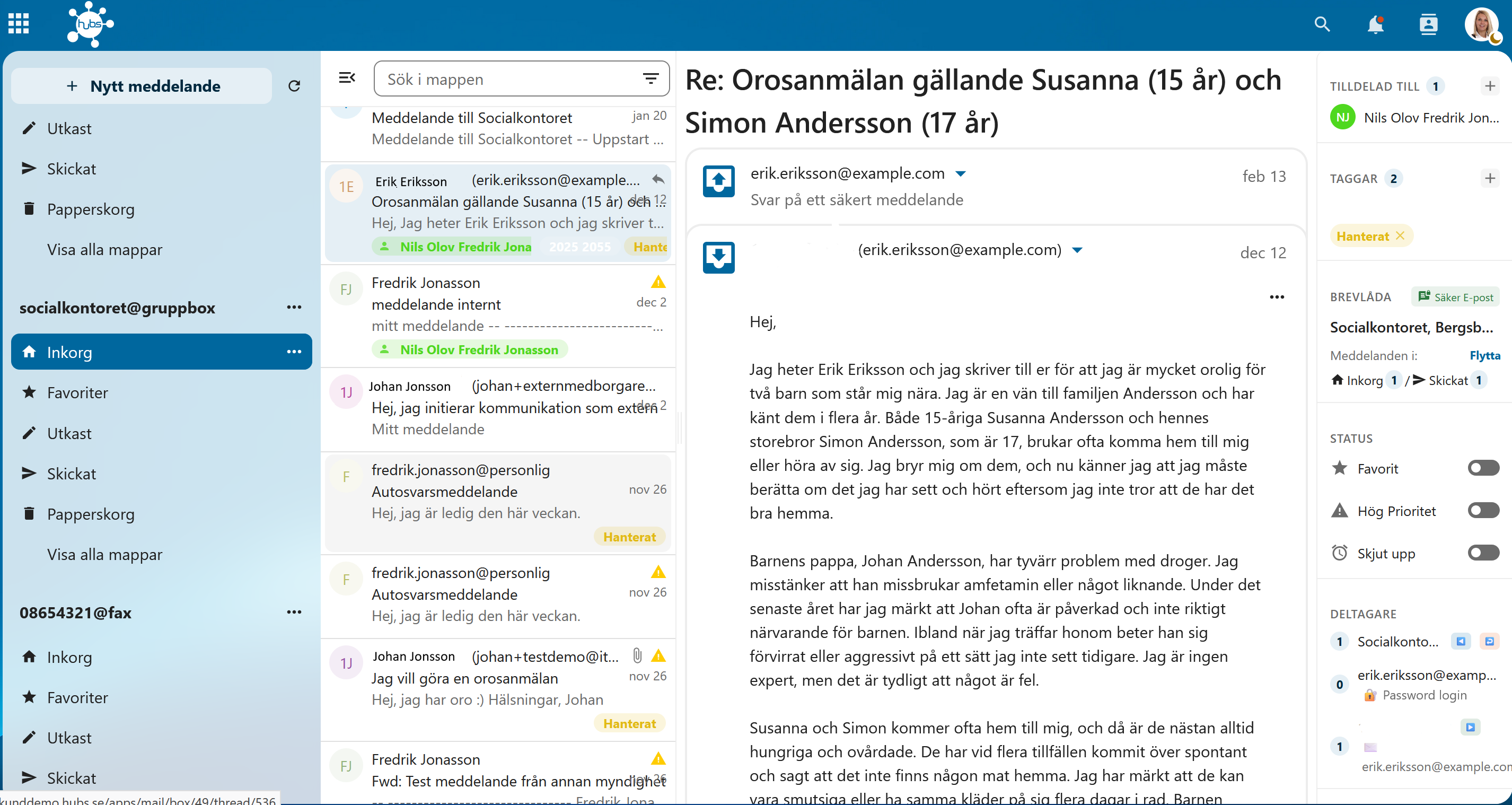The image size is (1512, 805).
Task: Click play icon on last participant
Action: coord(1470,727)
